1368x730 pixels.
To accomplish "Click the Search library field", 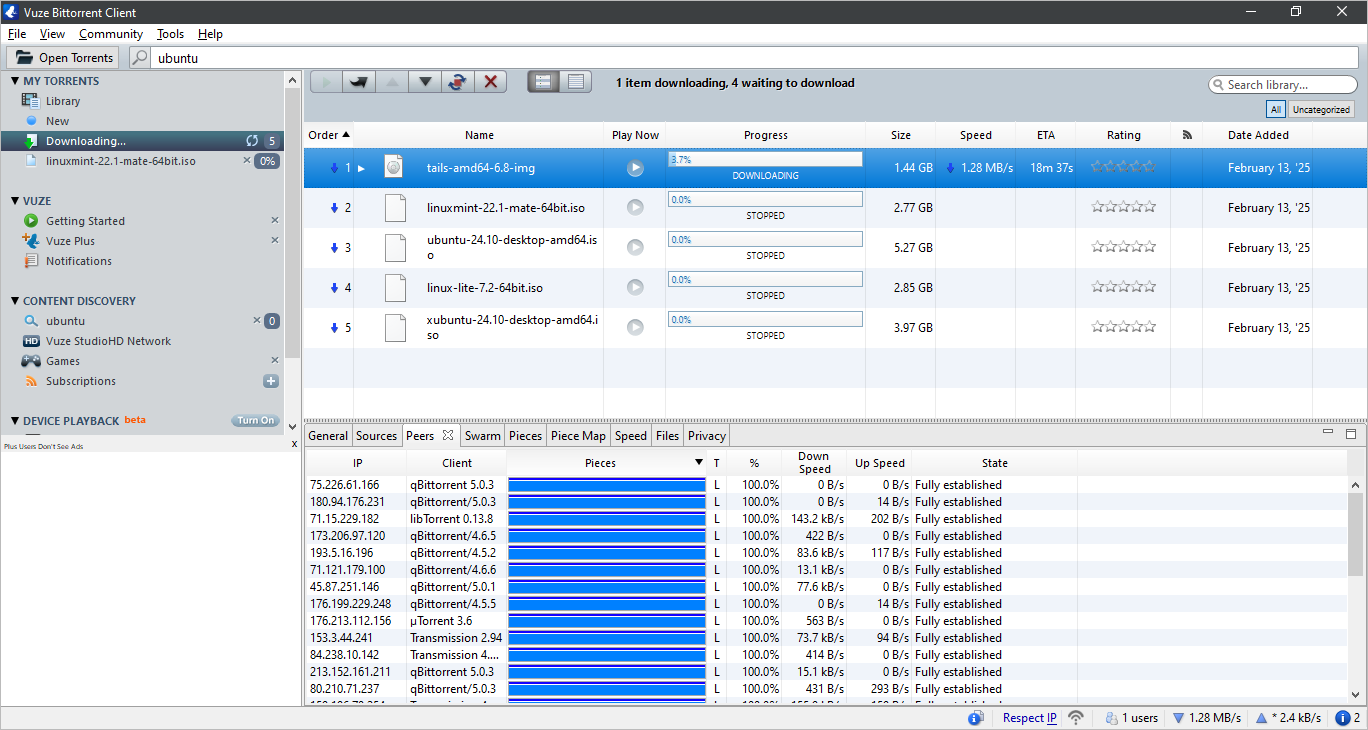I will coord(1283,85).
